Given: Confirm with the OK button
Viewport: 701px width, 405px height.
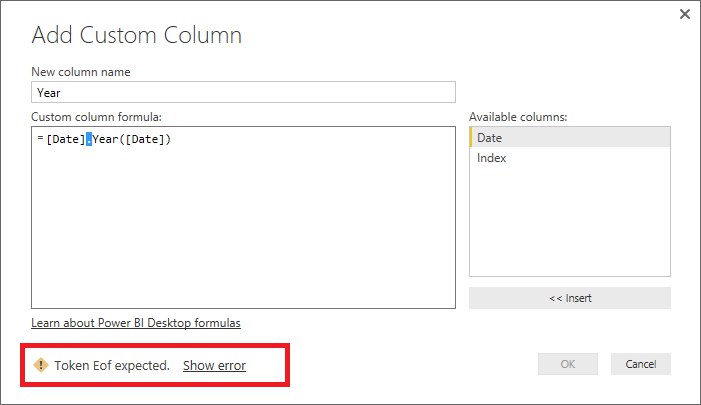Looking at the screenshot, I should pos(568,364).
